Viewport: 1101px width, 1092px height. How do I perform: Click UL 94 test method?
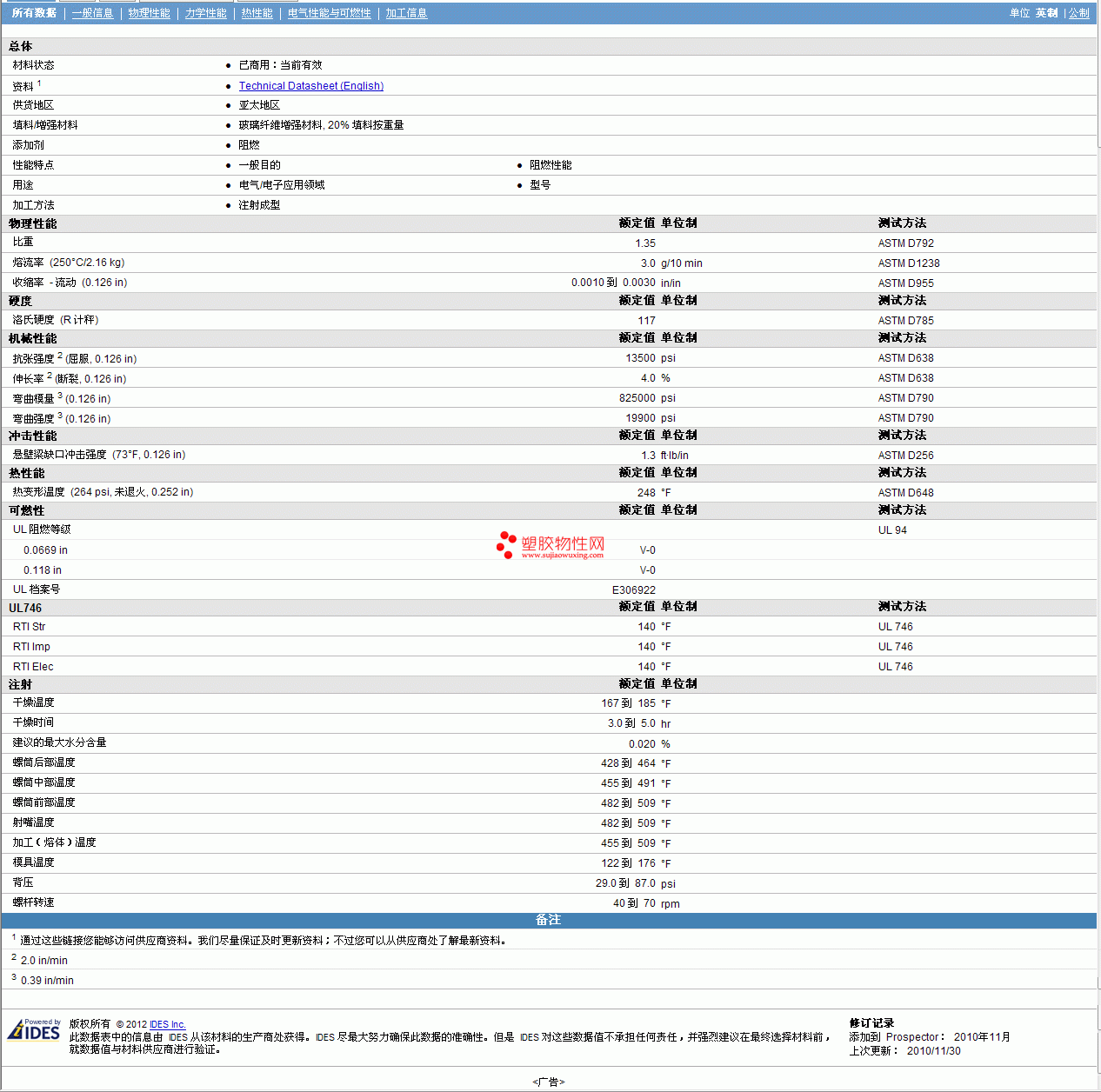[x=892, y=530]
